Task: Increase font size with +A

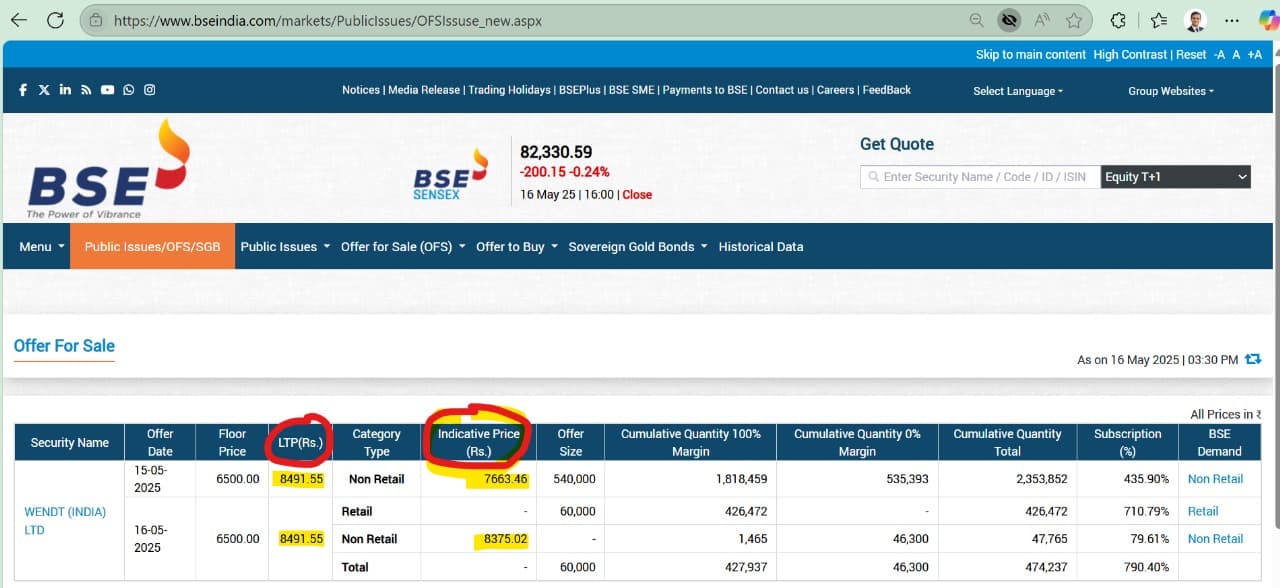Action: (x=1255, y=55)
